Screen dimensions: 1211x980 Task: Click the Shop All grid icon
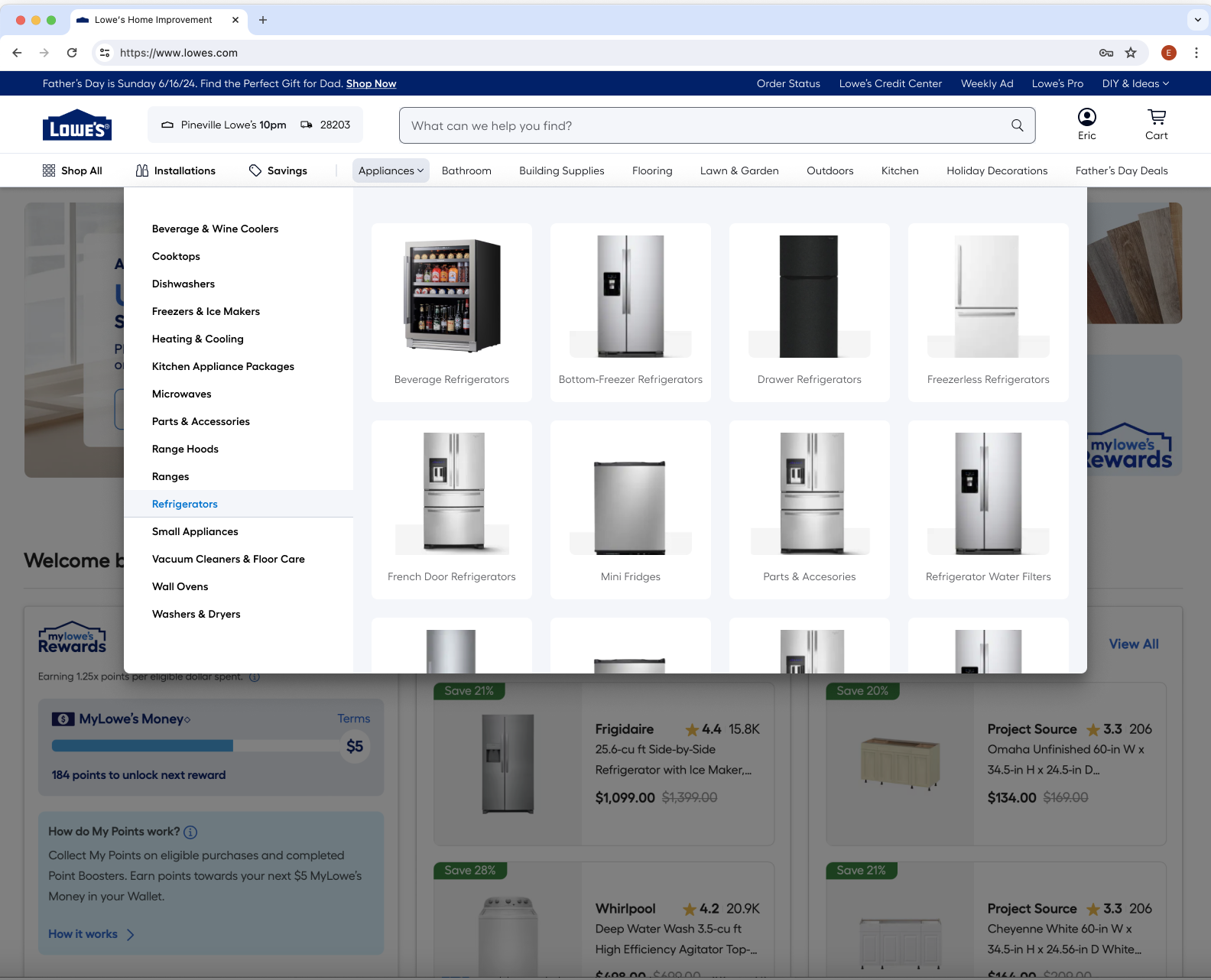pos(49,170)
